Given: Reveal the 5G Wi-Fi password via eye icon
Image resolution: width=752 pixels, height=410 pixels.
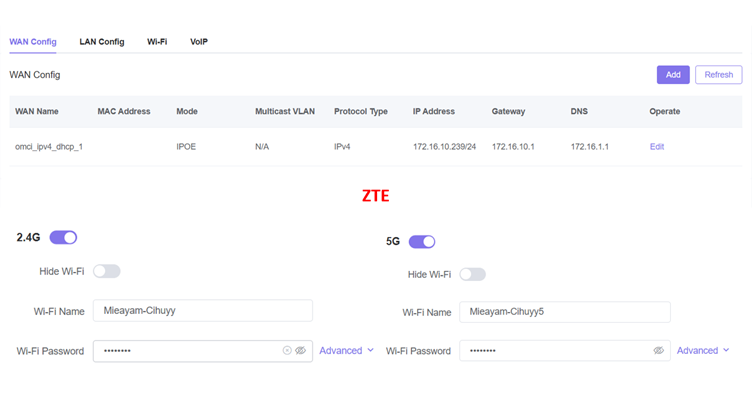Looking at the screenshot, I should click(x=658, y=351).
